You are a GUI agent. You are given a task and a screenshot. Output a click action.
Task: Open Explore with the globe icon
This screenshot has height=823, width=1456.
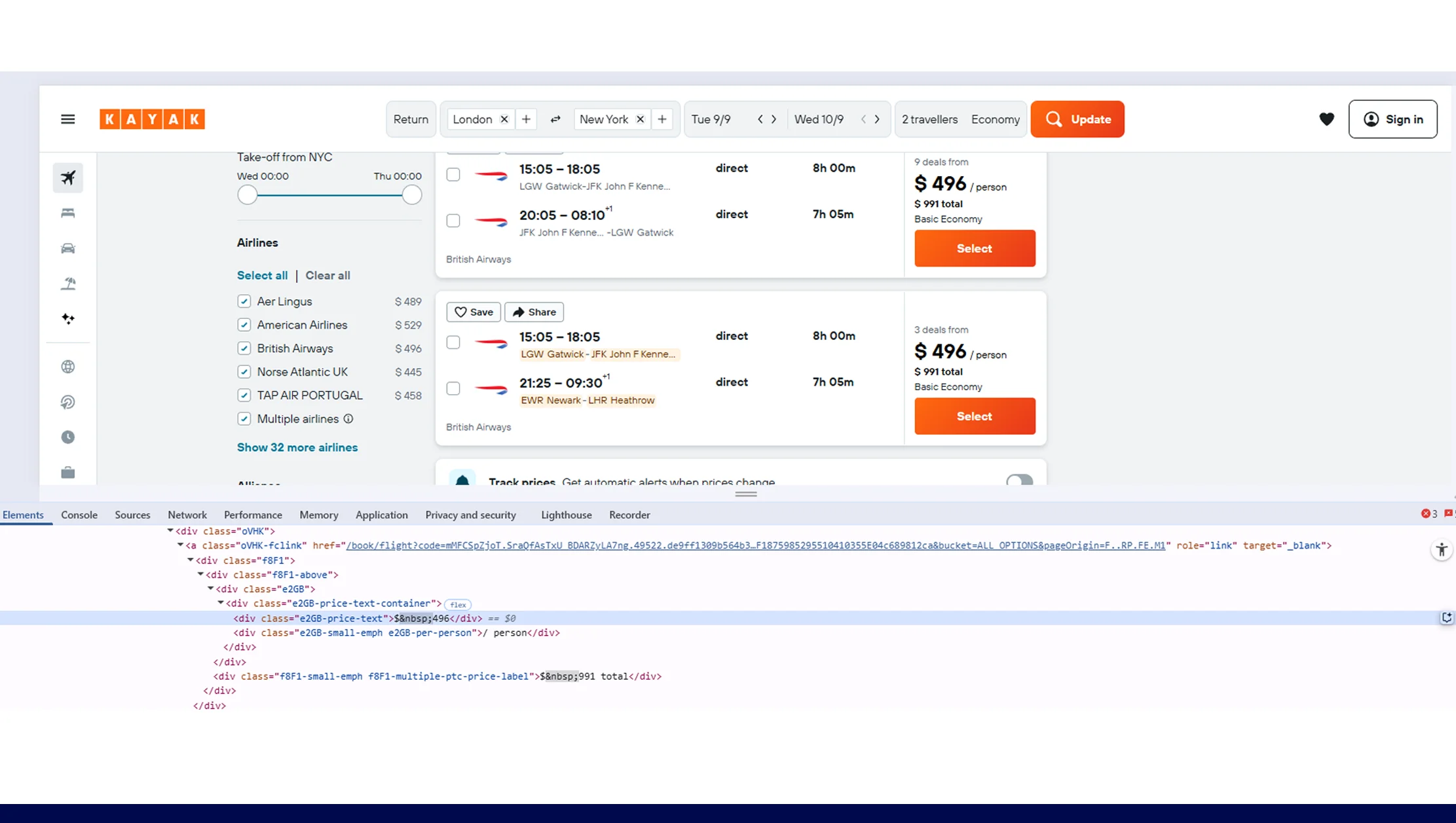tap(67, 367)
